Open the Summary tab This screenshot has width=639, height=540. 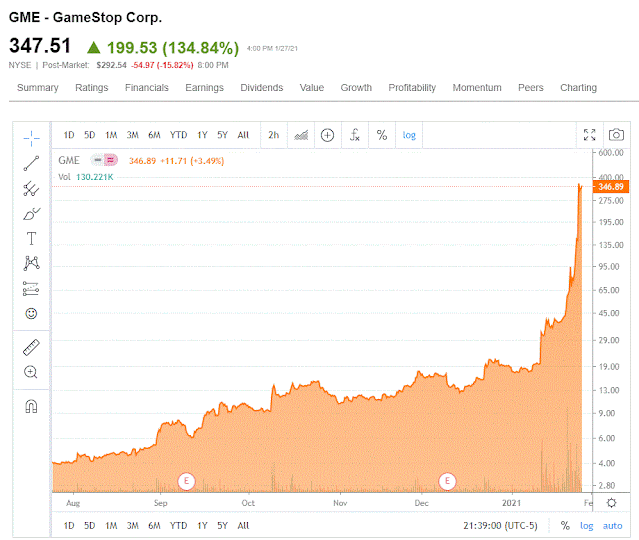point(38,88)
